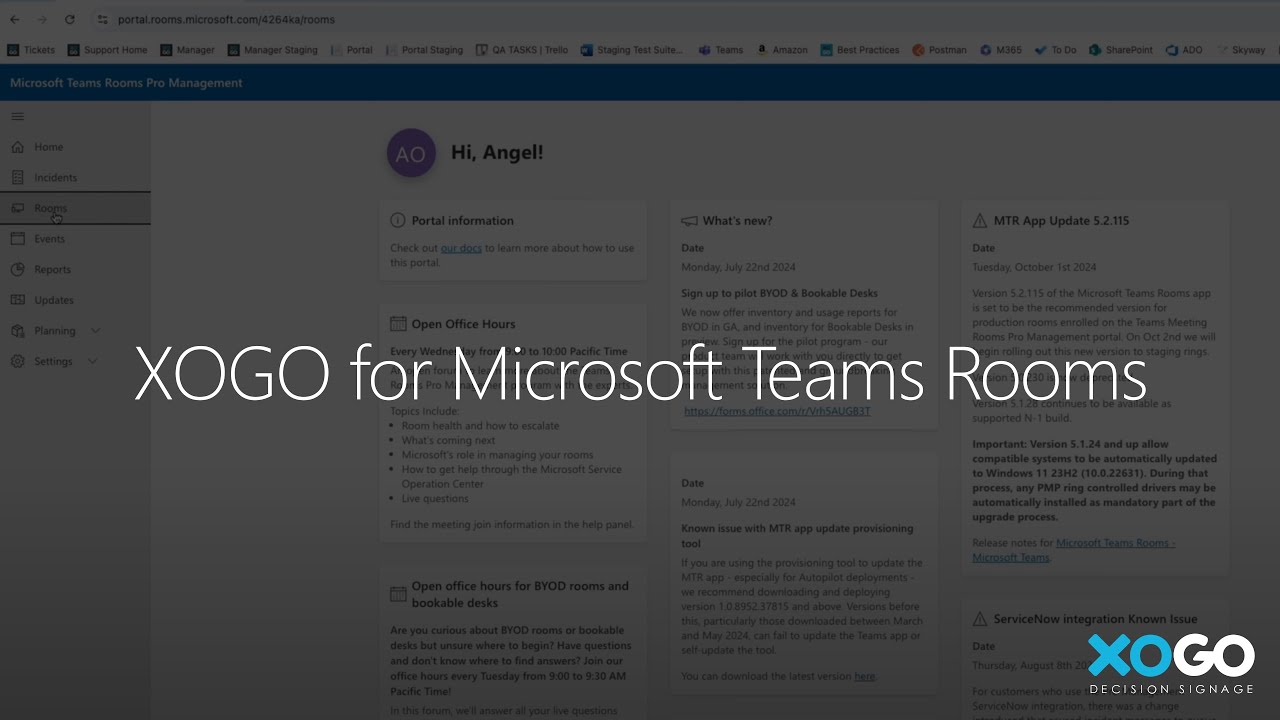Open Updates in the sidebar
Image resolution: width=1280 pixels, height=720 pixels.
click(75, 300)
